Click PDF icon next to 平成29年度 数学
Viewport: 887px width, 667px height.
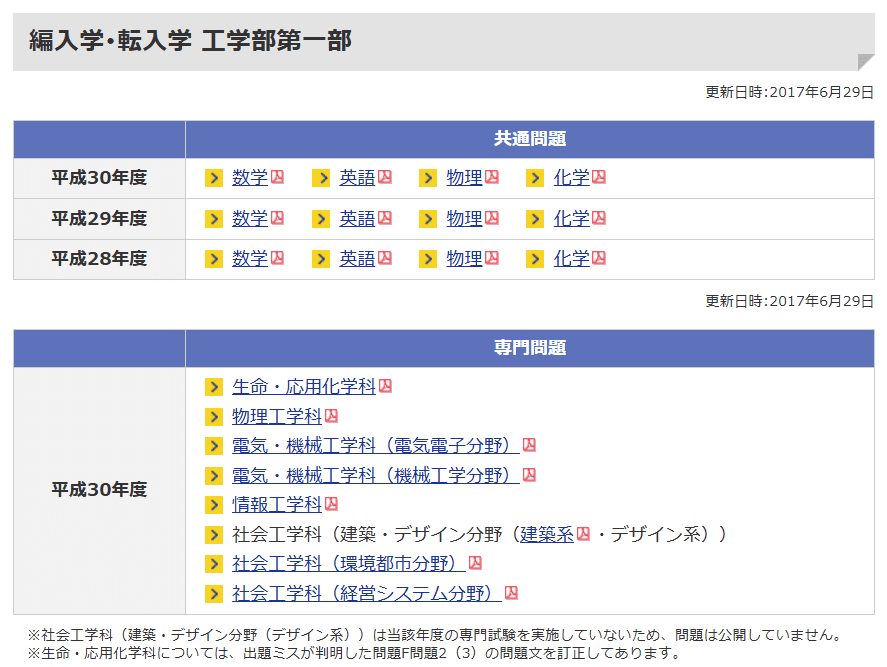[x=277, y=218]
